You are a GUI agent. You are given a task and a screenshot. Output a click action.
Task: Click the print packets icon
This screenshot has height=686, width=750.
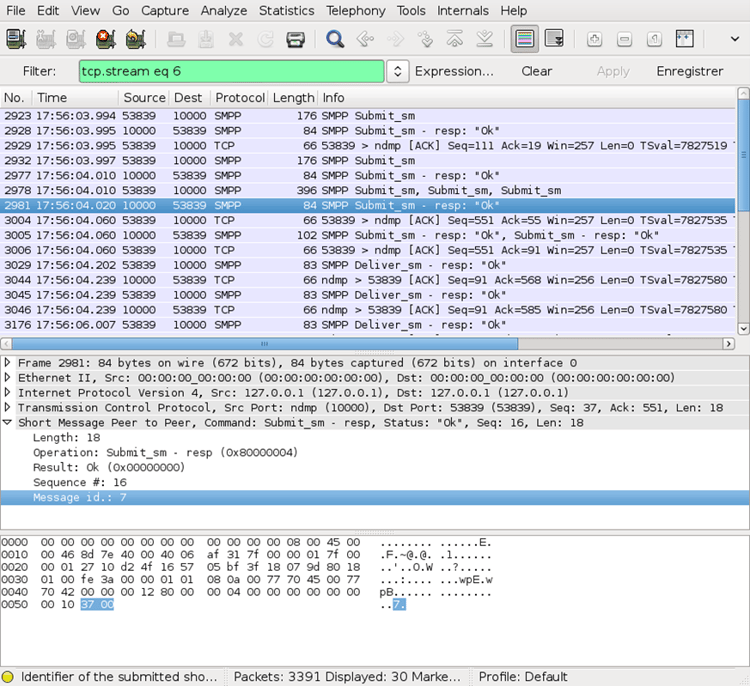coord(295,40)
